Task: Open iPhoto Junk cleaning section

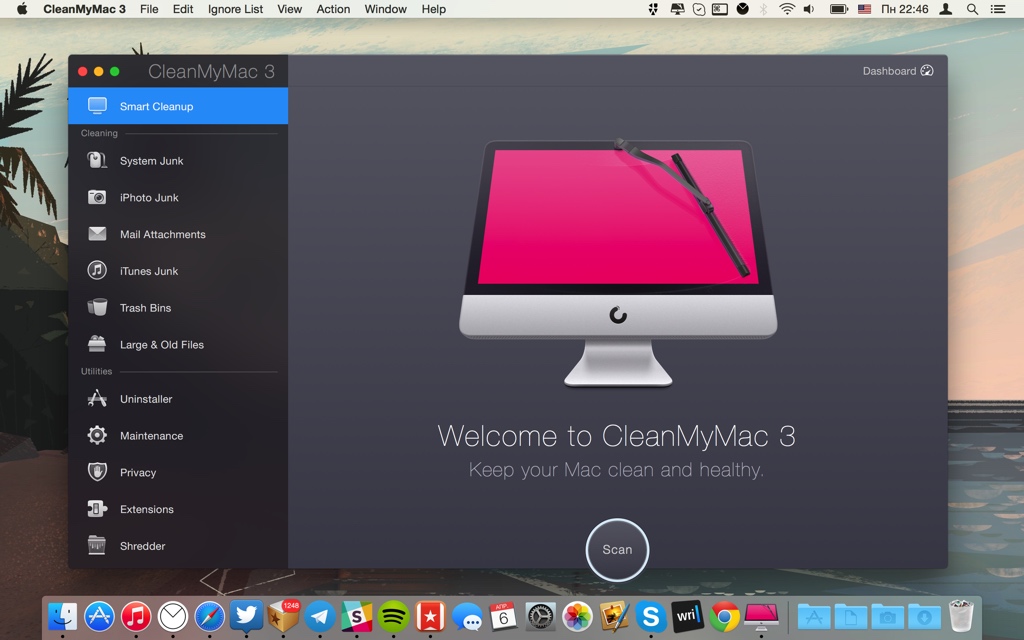Action: [149, 198]
